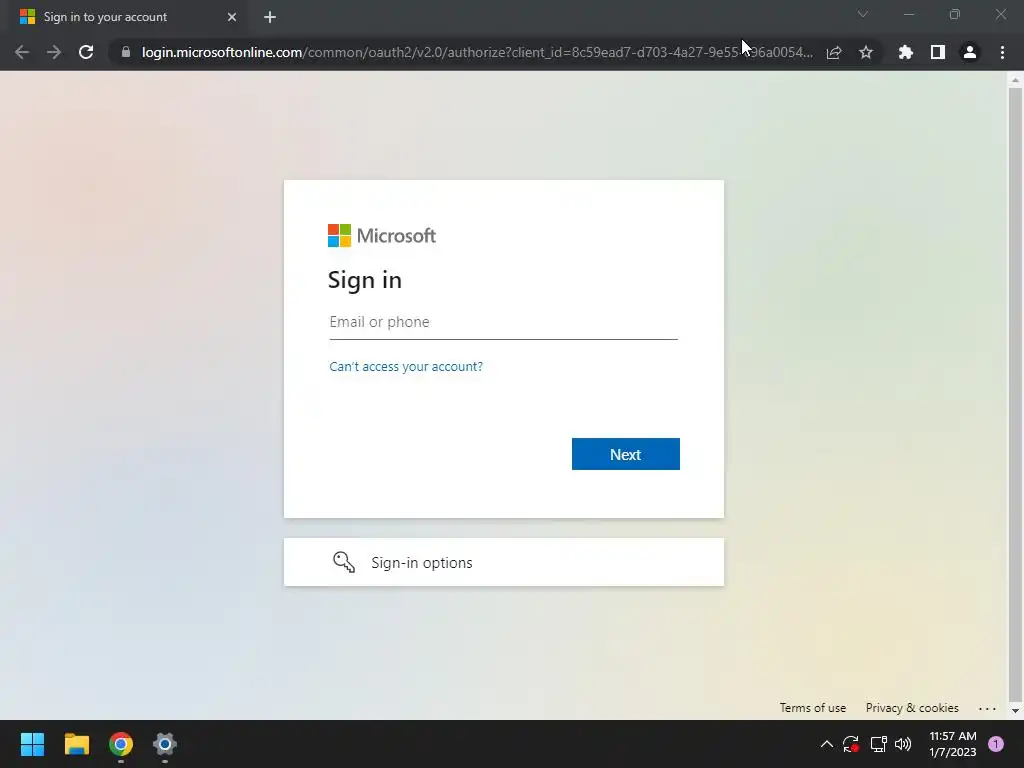The image size is (1024, 768).
Task: Open the Windows Start menu
Action: click(32, 744)
